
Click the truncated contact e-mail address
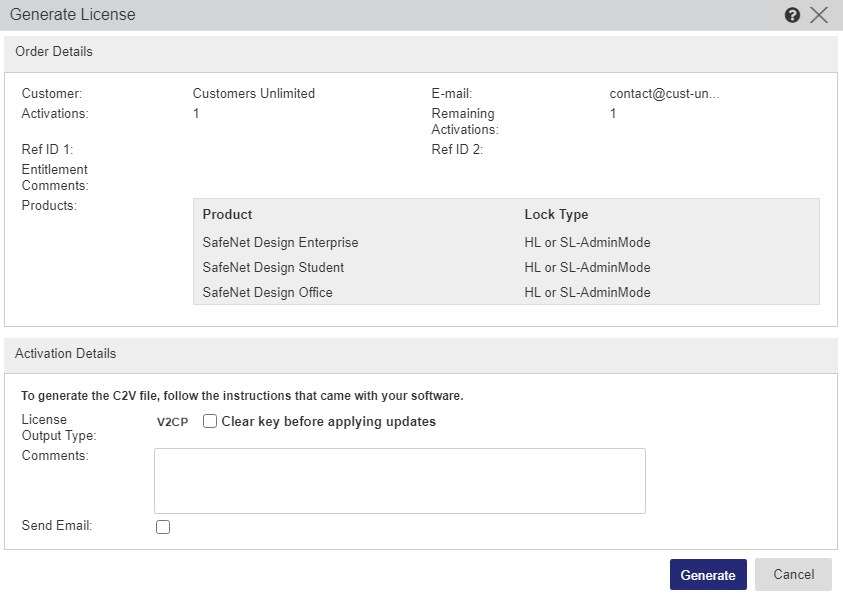(664, 94)
